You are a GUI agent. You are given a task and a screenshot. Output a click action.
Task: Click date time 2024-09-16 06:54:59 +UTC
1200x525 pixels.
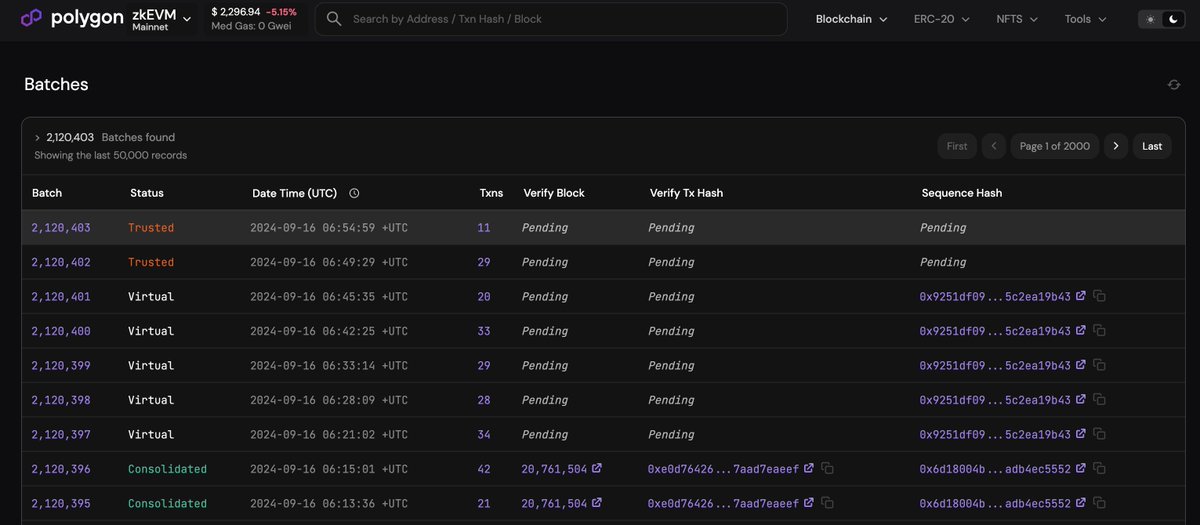[x=329, y=228]
